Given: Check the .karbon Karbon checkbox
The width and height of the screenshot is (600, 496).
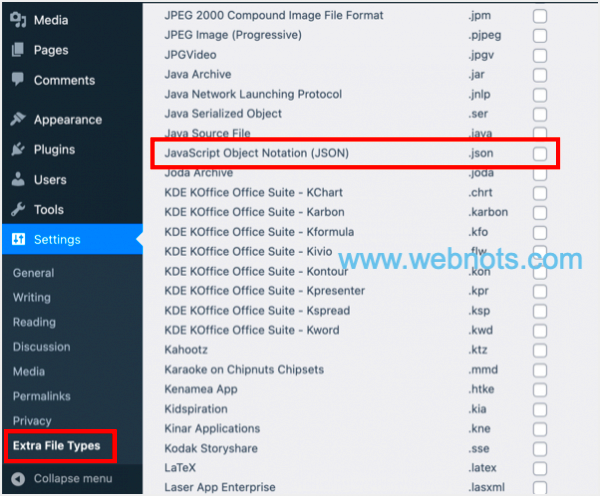Looking at the screenshot, I should 540,213.
